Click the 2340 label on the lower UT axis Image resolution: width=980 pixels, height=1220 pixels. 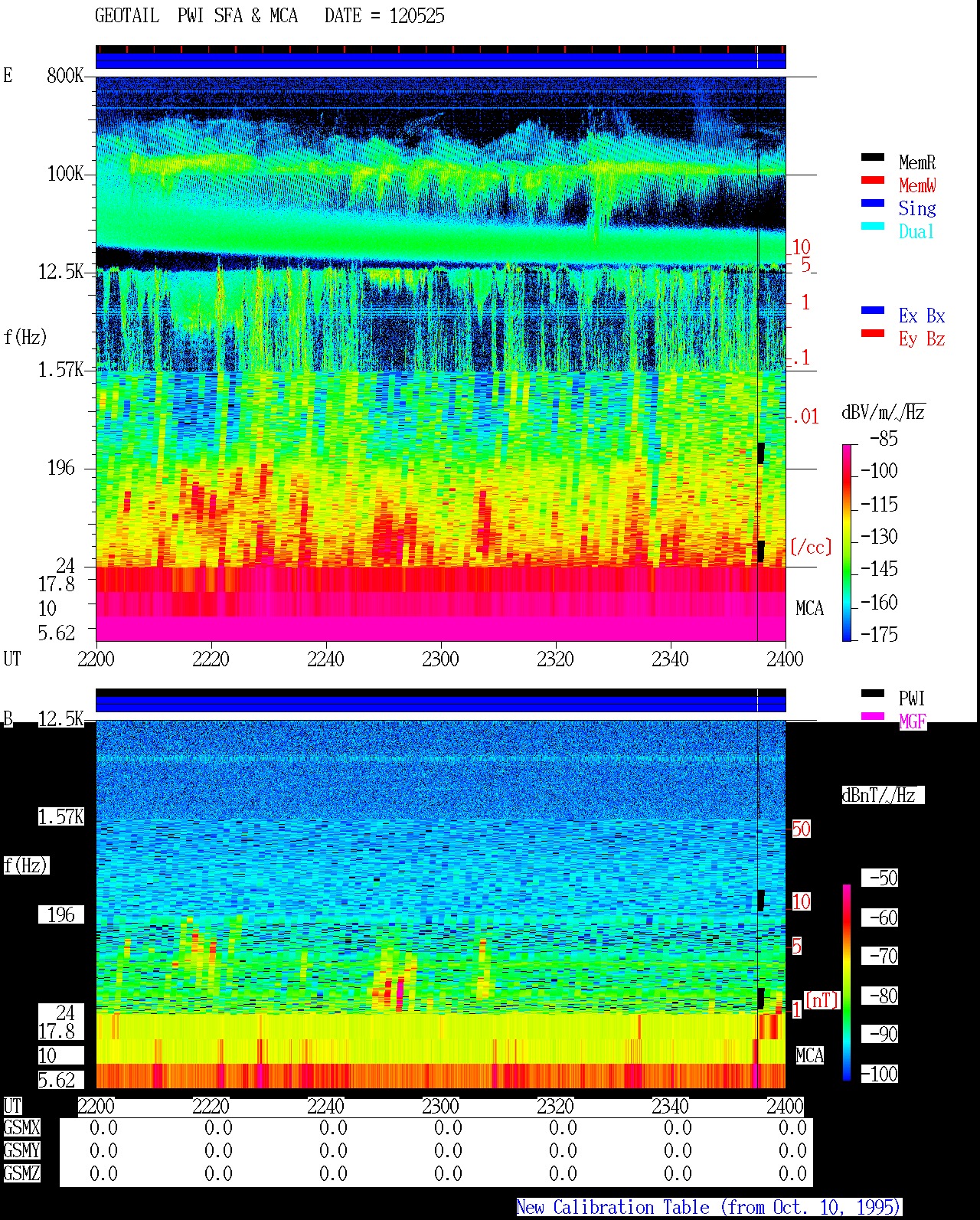[670, 1106]
